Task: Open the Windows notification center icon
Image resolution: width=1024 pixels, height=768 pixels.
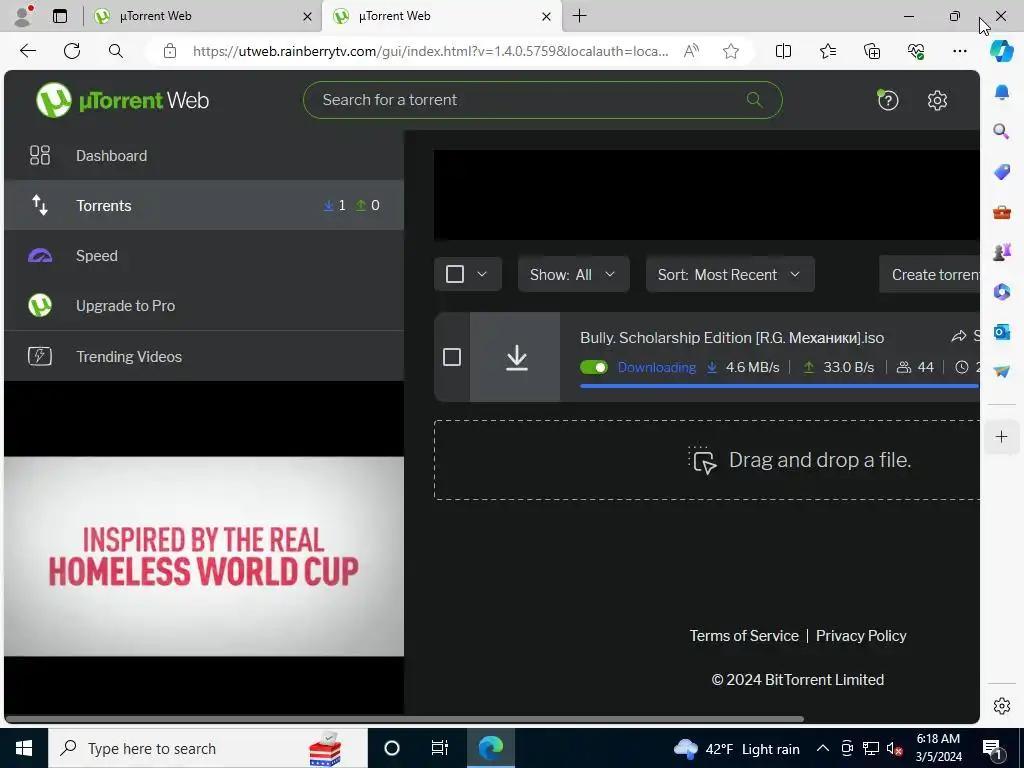Action: tap(993, 749)
